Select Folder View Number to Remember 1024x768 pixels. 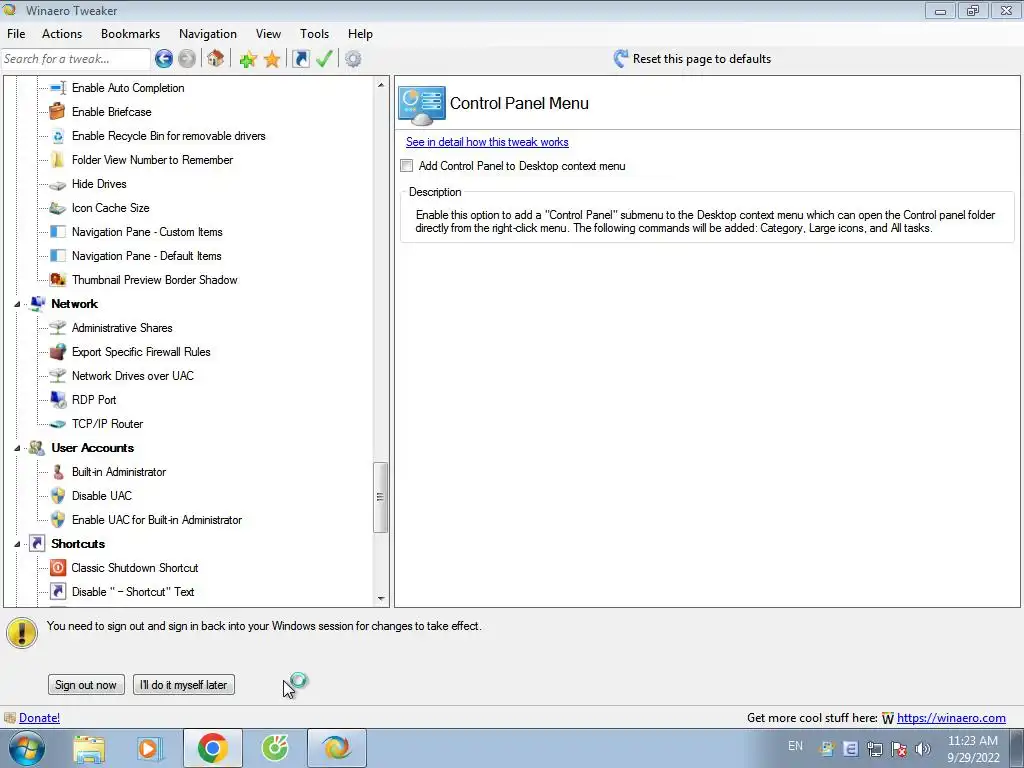click(x=152, y=160)
